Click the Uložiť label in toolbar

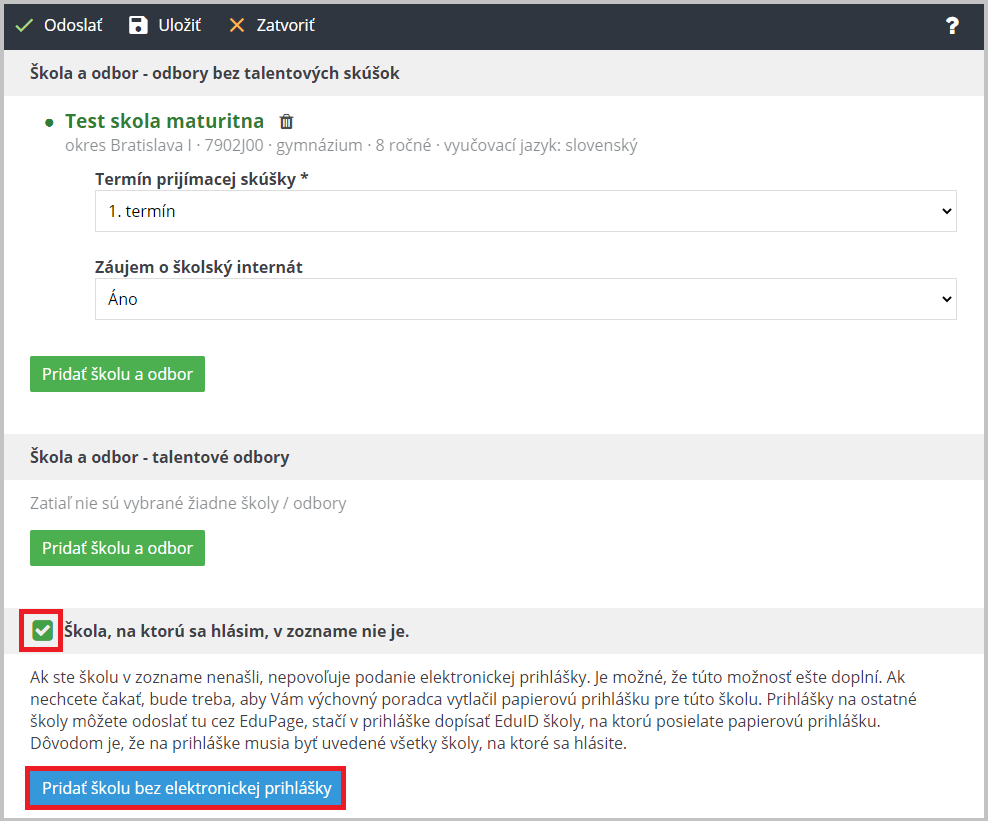coord(180,25)
